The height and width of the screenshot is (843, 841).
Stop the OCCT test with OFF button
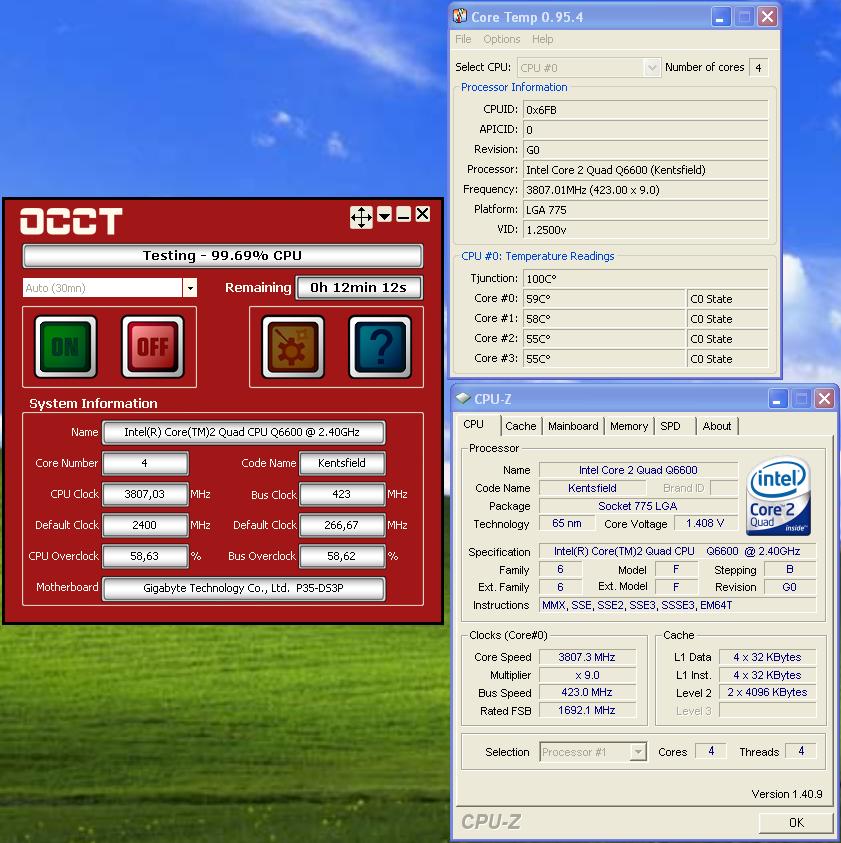point(153,347)
